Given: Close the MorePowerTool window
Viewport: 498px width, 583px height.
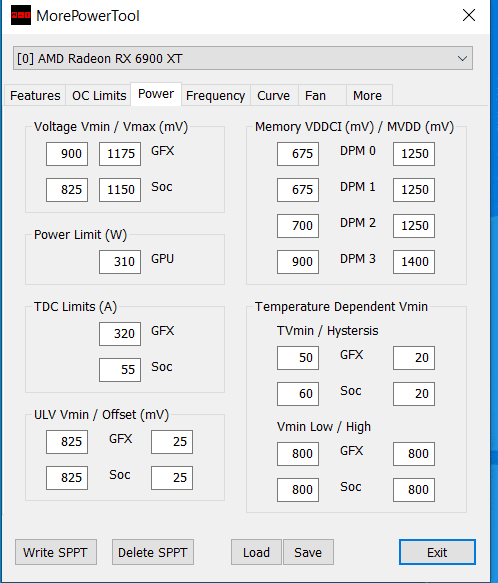Looking at the screenshot, I should coord(469,15).
